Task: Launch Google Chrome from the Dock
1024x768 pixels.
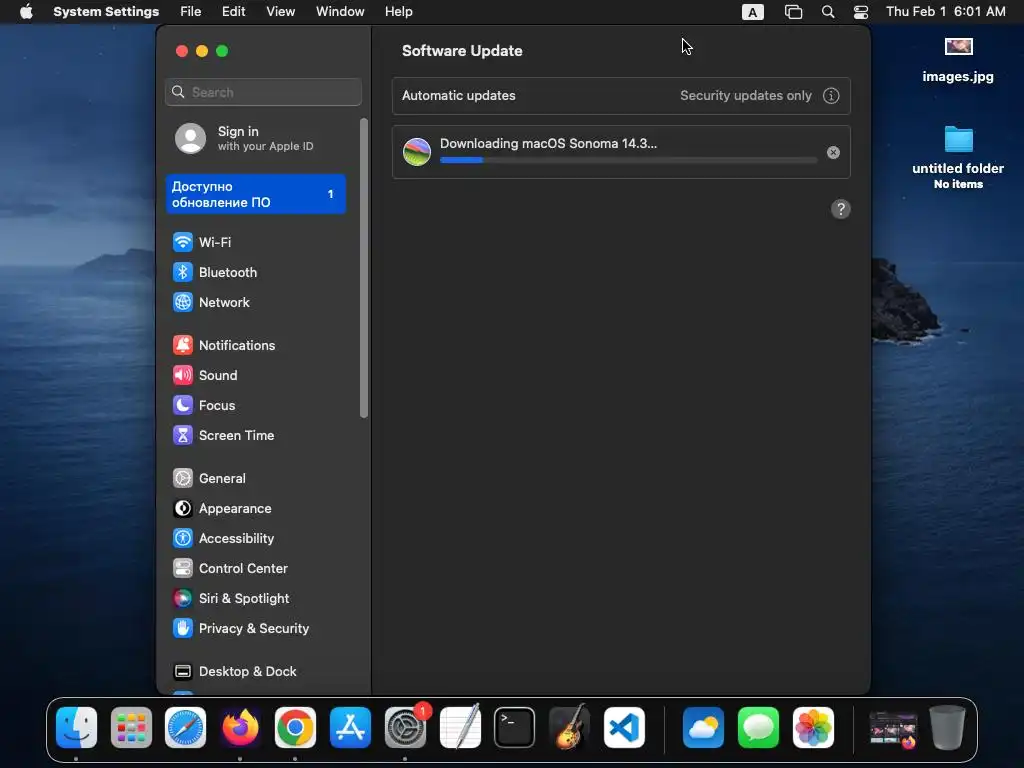Action: (295, 728)
